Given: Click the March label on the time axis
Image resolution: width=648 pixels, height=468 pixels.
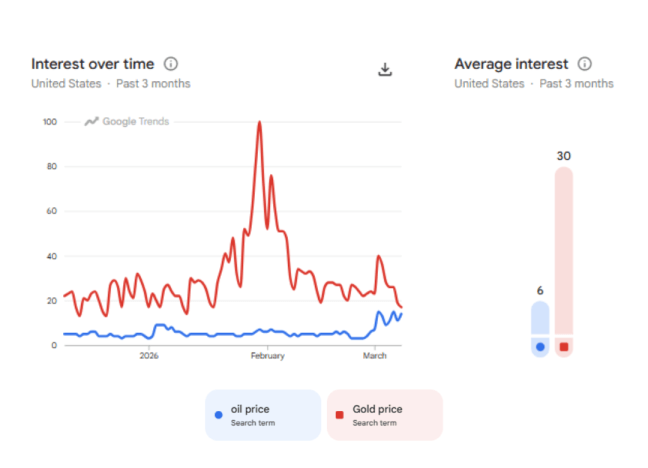Looking at the screenshot, I should pyautogui.click(x=375, y=356).
